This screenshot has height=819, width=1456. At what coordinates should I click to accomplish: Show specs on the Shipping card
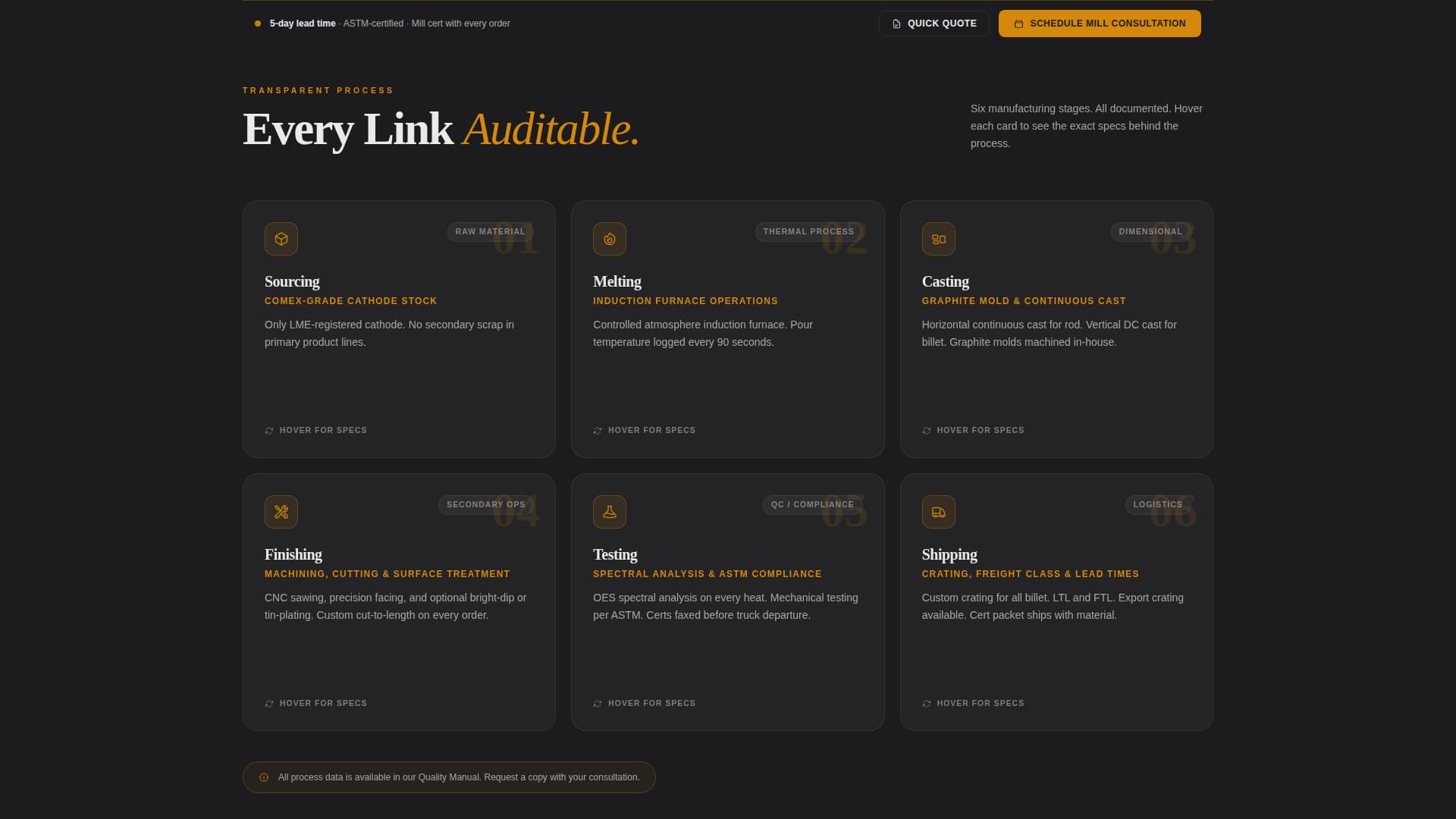click(x=973, y=703)
